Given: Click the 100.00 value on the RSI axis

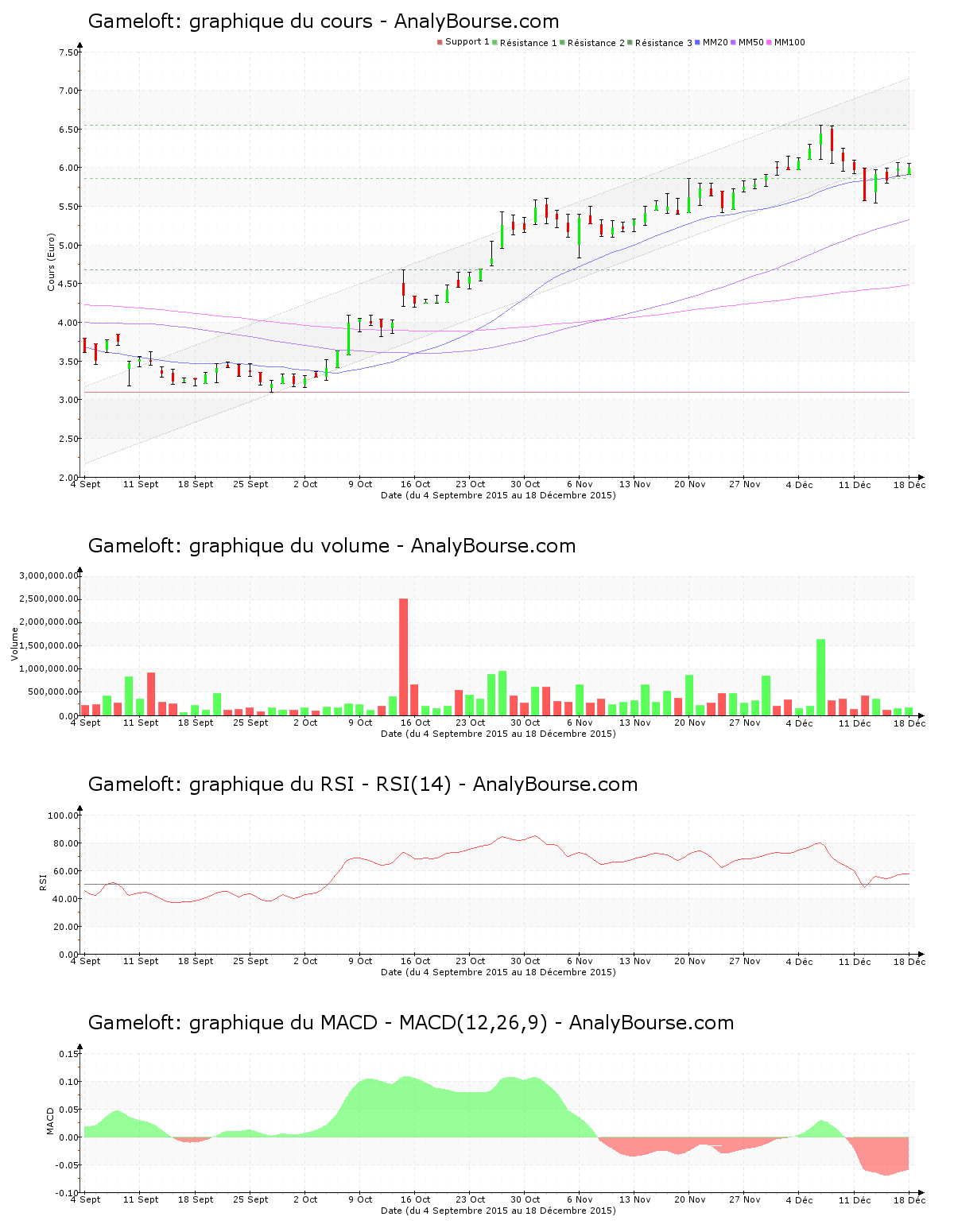Looking at the screenshot, I should coord(64,816).
